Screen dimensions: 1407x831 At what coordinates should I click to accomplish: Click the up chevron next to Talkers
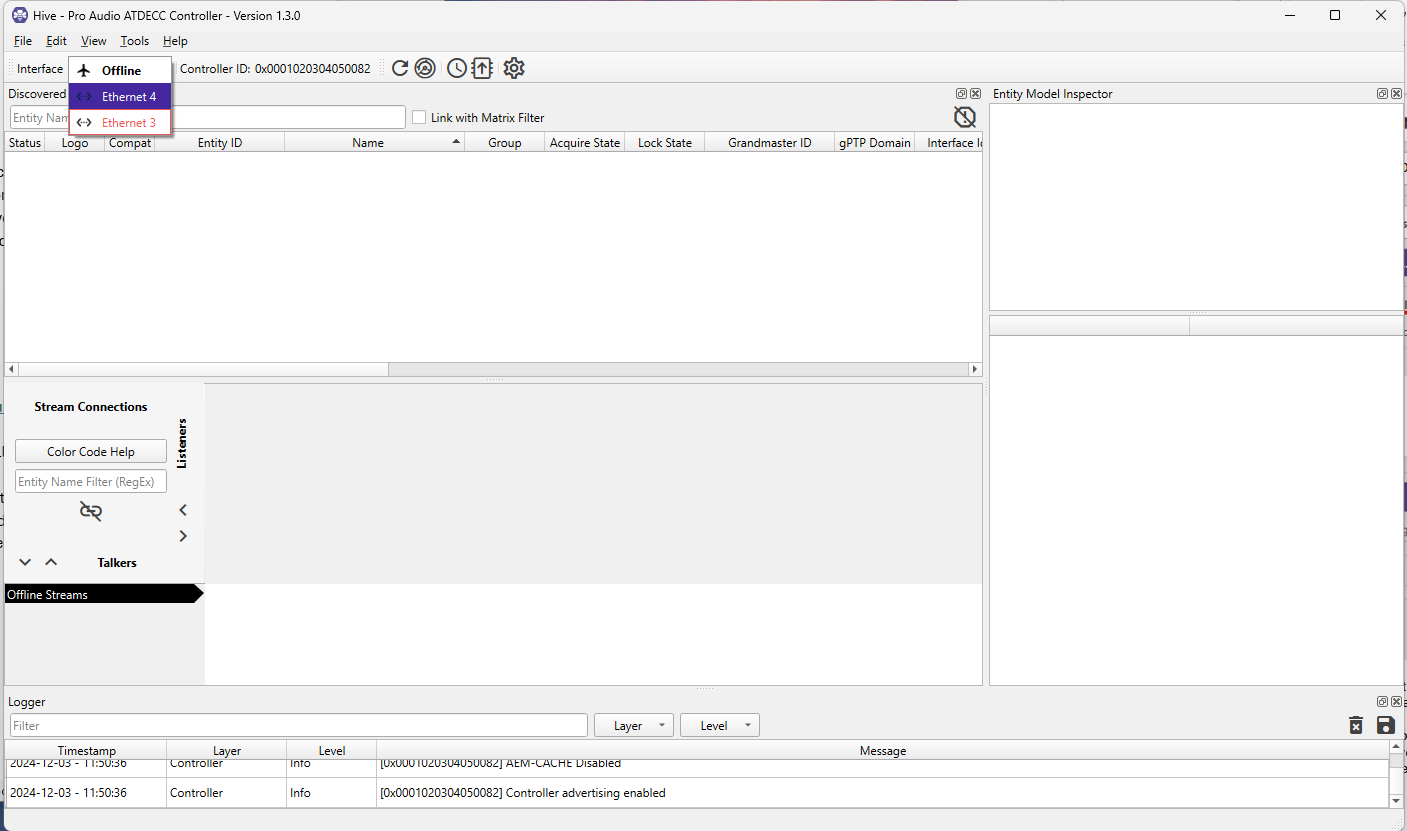tap(51, 562)
